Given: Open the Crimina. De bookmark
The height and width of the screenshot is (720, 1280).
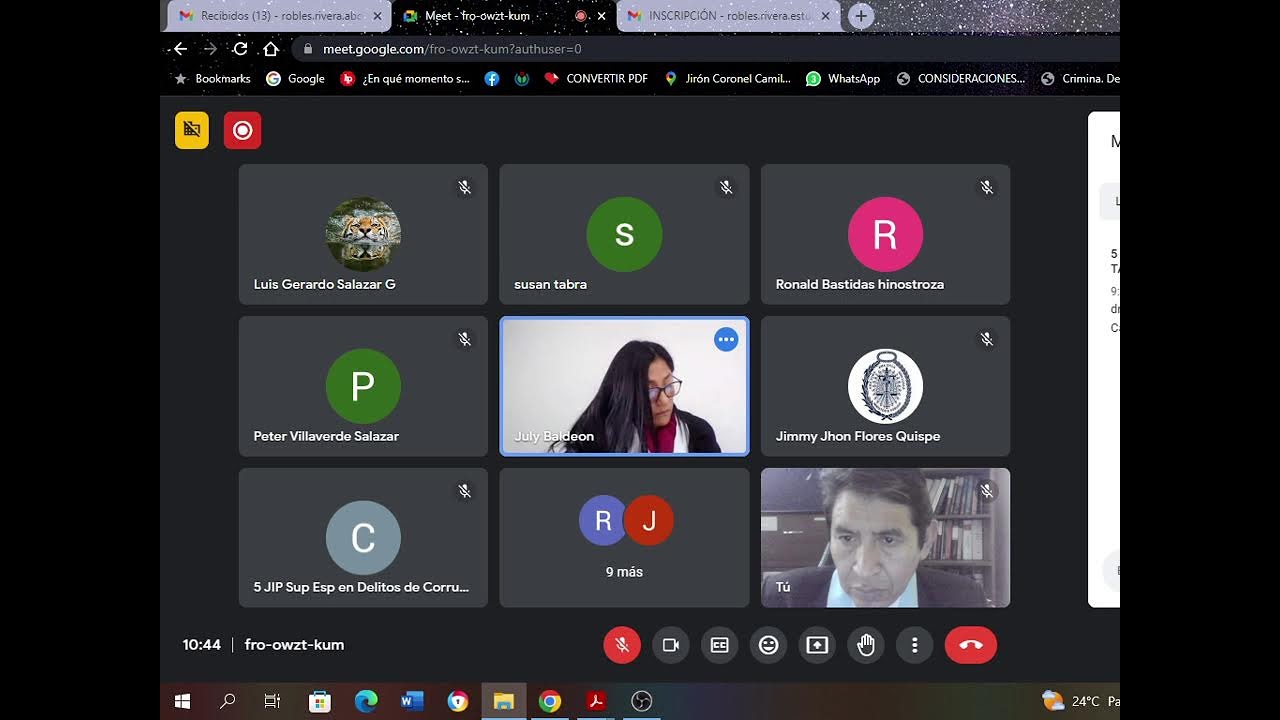Looking at the screenshot, I should tap(1080, 78).
